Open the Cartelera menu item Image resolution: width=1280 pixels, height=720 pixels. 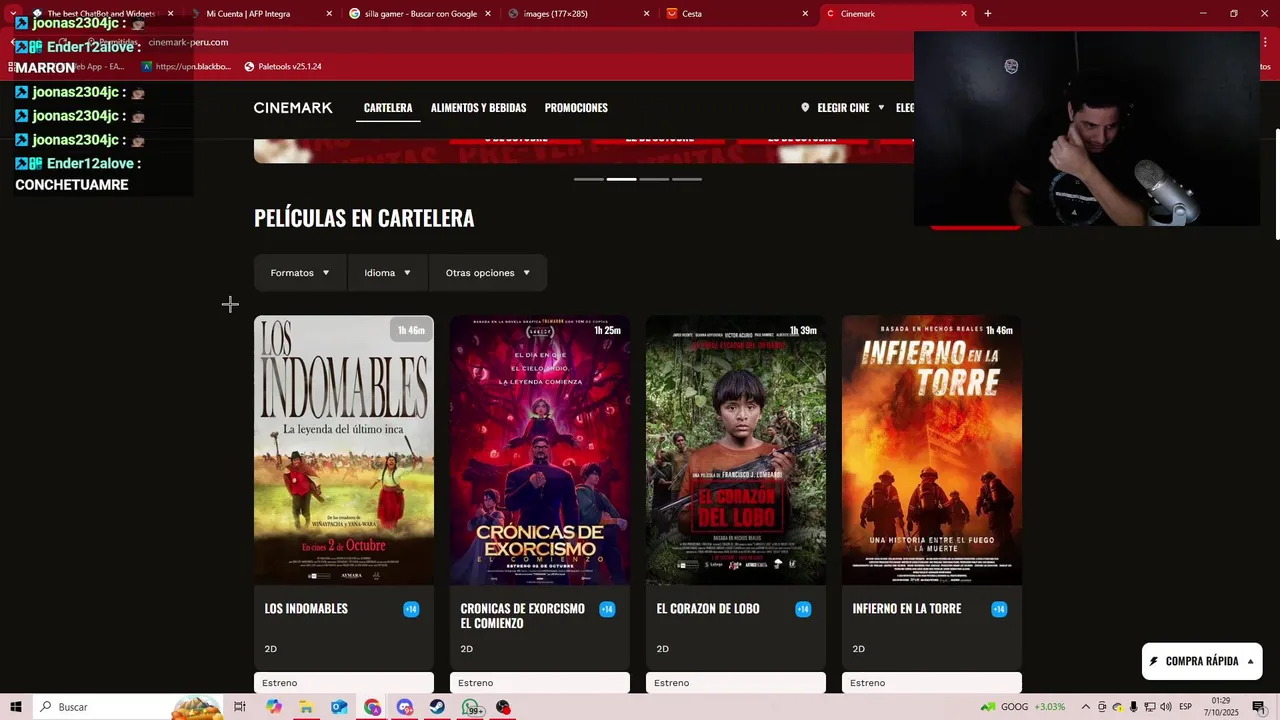(x=388, y=108)
